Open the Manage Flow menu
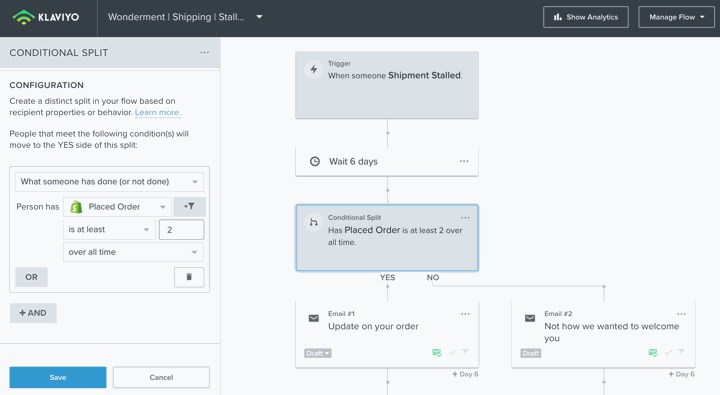 pos(676,17)
